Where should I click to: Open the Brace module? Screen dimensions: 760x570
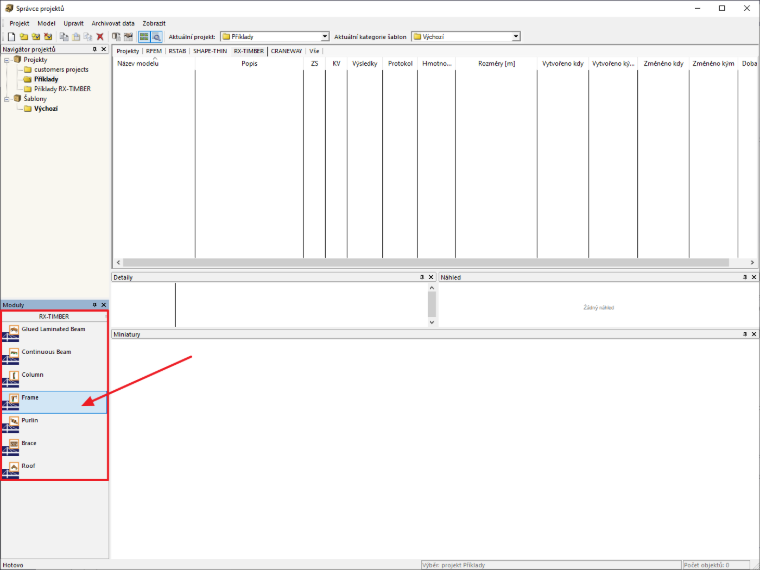point(54,446)
